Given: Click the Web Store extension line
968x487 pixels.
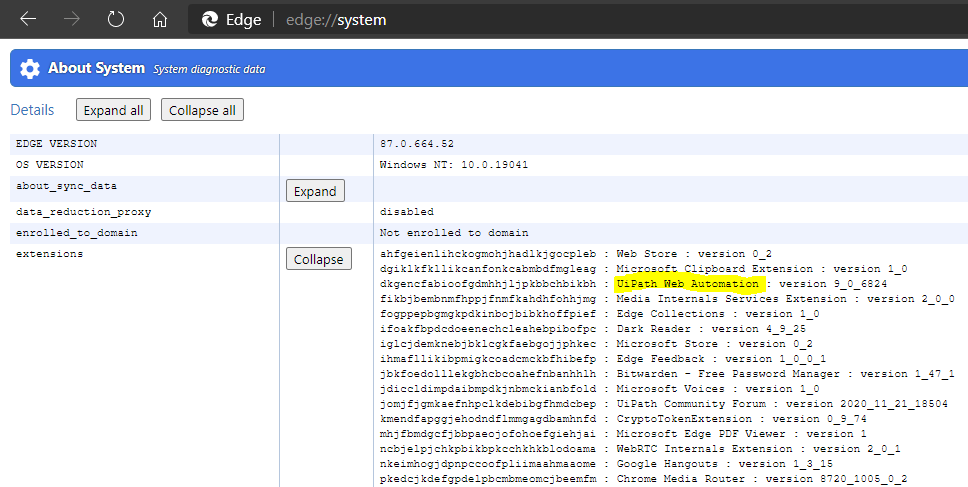Looking at the screenshot, I should point(576,254).
